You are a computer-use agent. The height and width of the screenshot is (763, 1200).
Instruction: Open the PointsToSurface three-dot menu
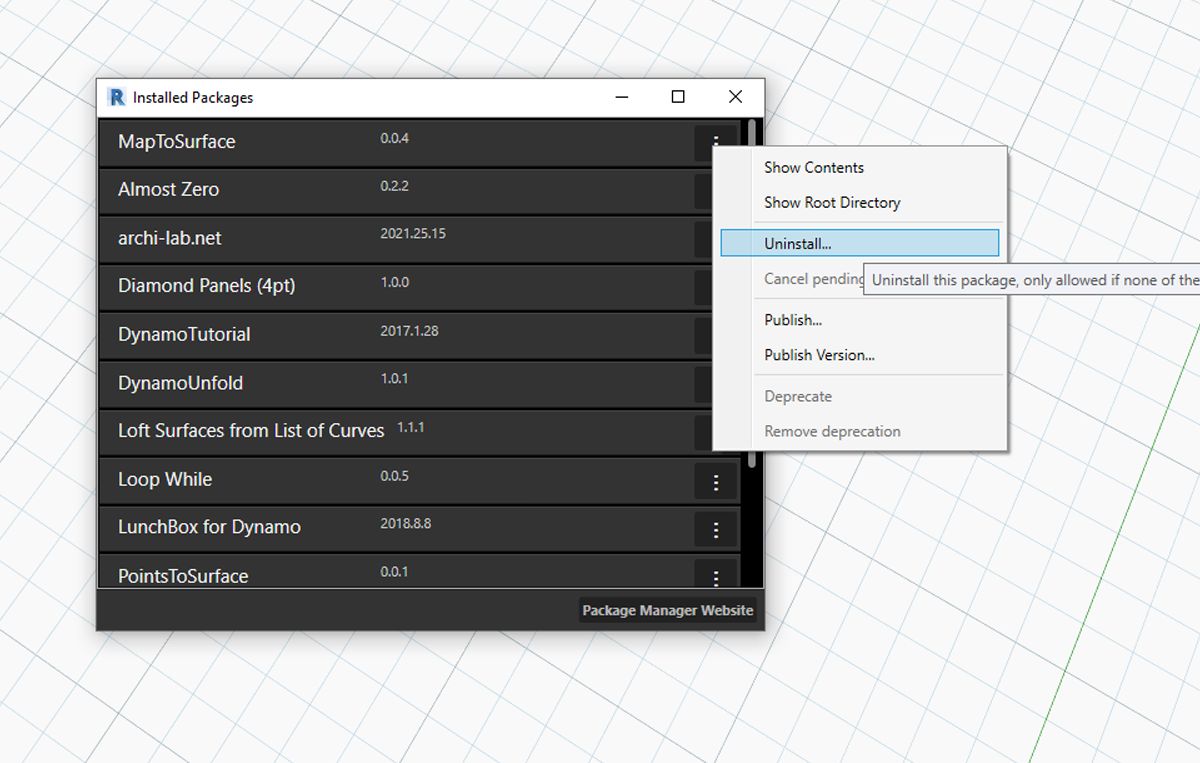(x=716, y=576)
